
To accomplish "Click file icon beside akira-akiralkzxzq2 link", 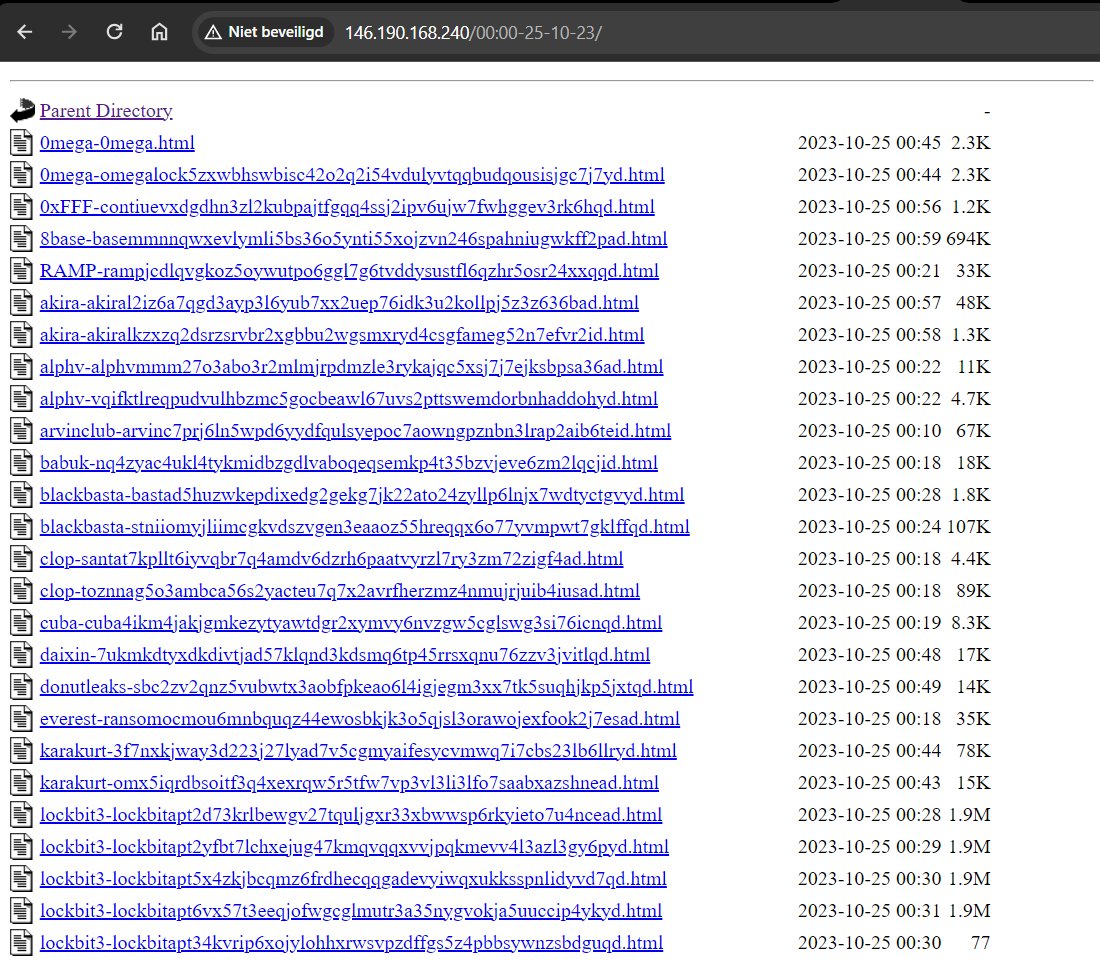I will click(x=22, y=335).
